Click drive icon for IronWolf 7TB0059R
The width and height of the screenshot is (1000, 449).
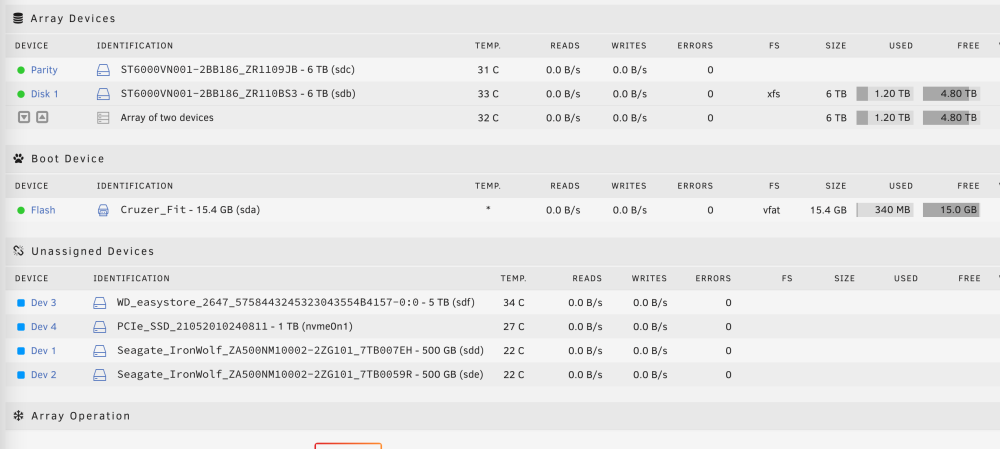(99, 374)
